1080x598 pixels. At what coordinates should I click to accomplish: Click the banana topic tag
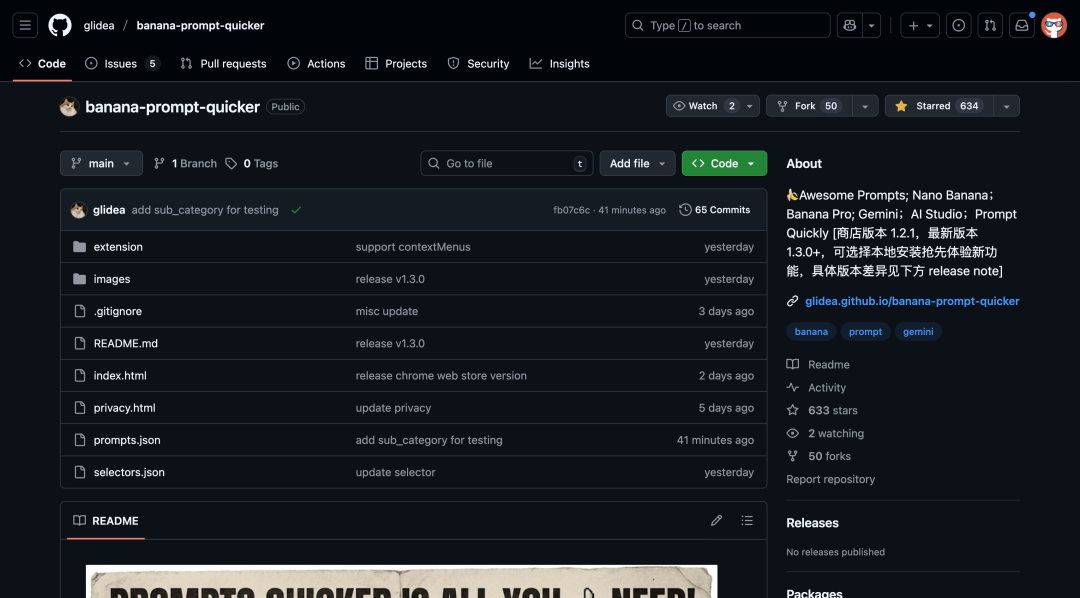coord(811,331)
